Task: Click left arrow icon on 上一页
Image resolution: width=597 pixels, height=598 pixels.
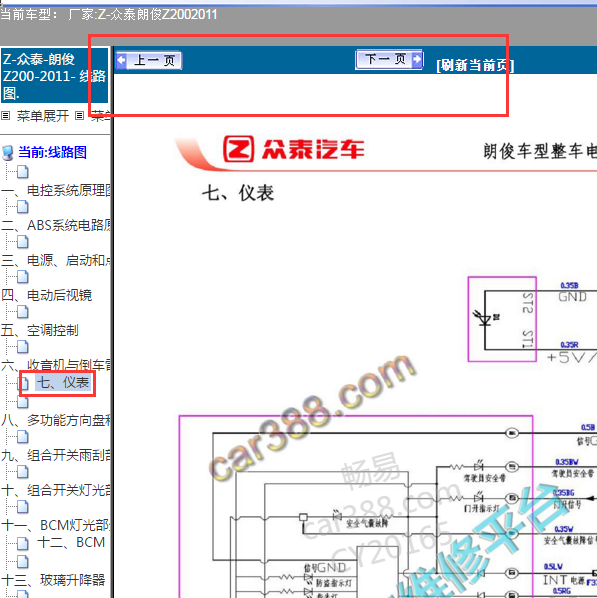Action: 121,60
